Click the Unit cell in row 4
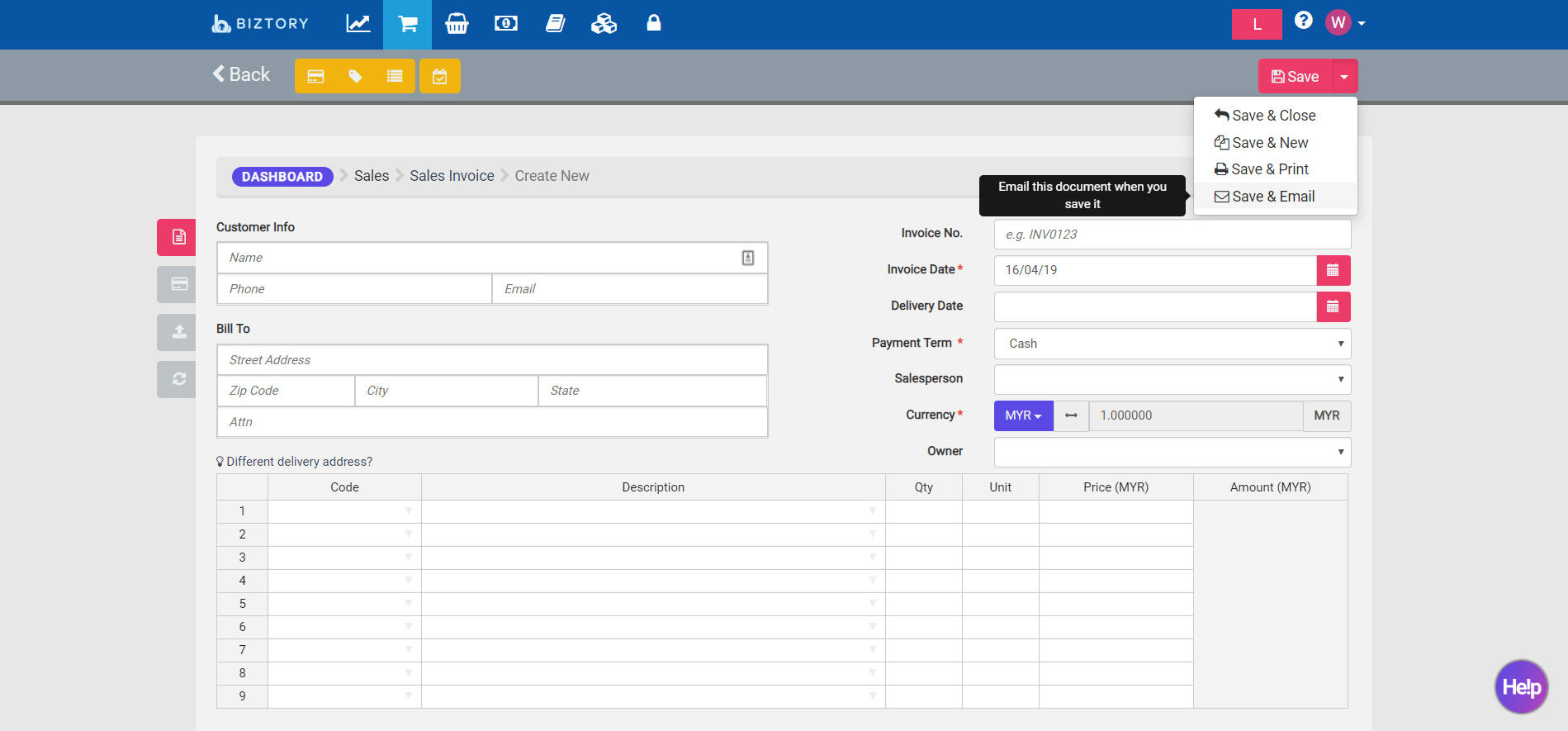 [1001, 581]
